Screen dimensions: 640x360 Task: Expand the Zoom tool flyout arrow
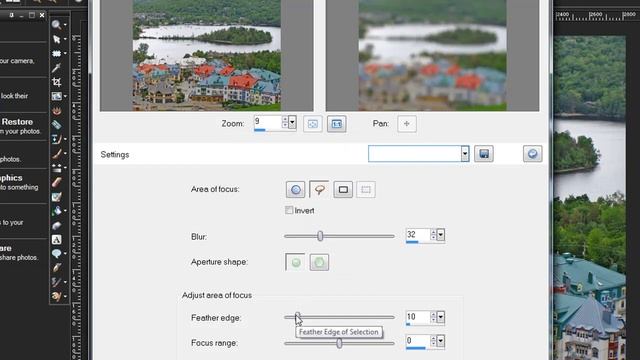[65, 25]
